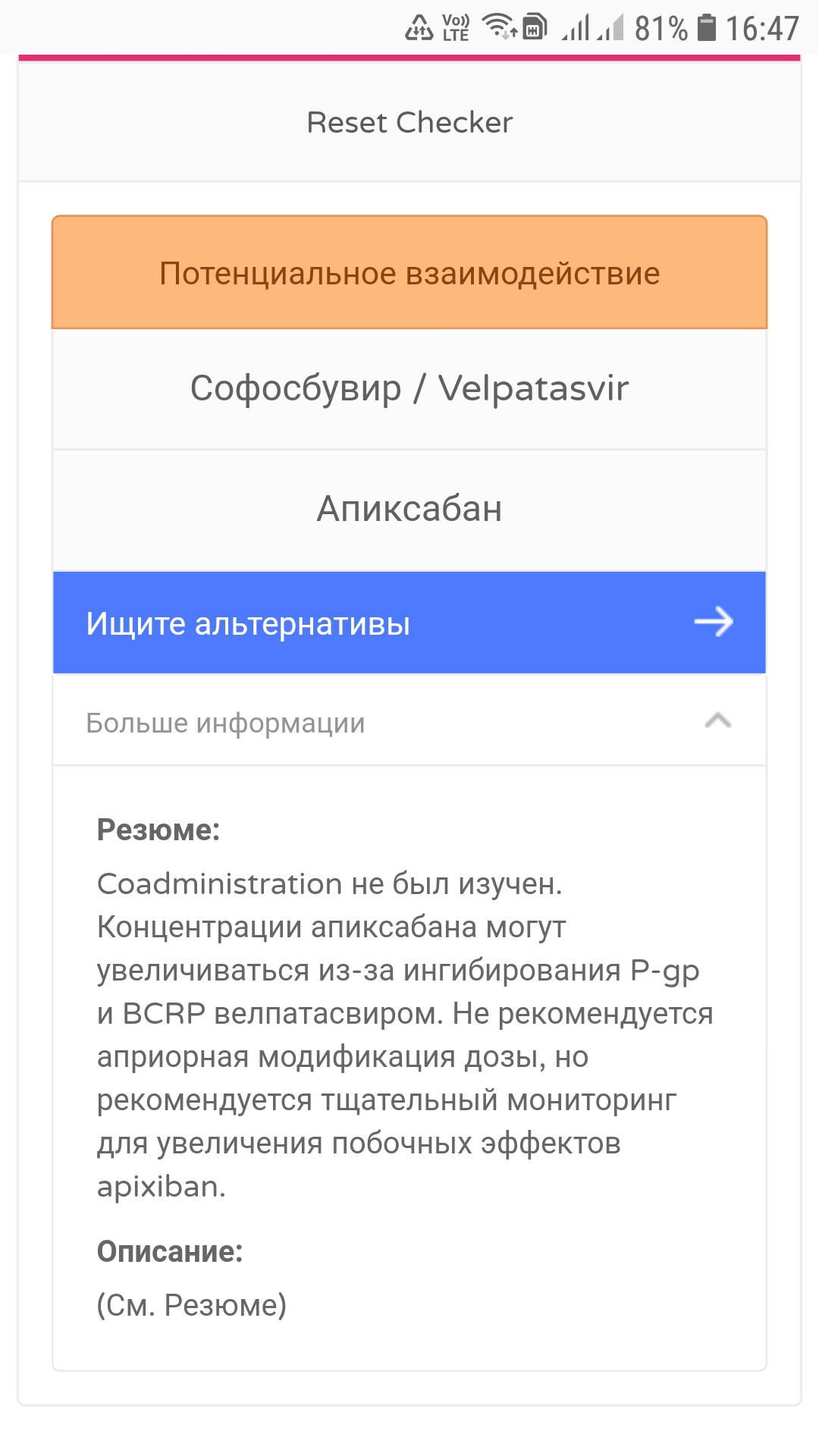Tap the orange Потенциальное взаимодействие banner
The height and width of the screenshot is (1456, 819).
pos(409,273)
